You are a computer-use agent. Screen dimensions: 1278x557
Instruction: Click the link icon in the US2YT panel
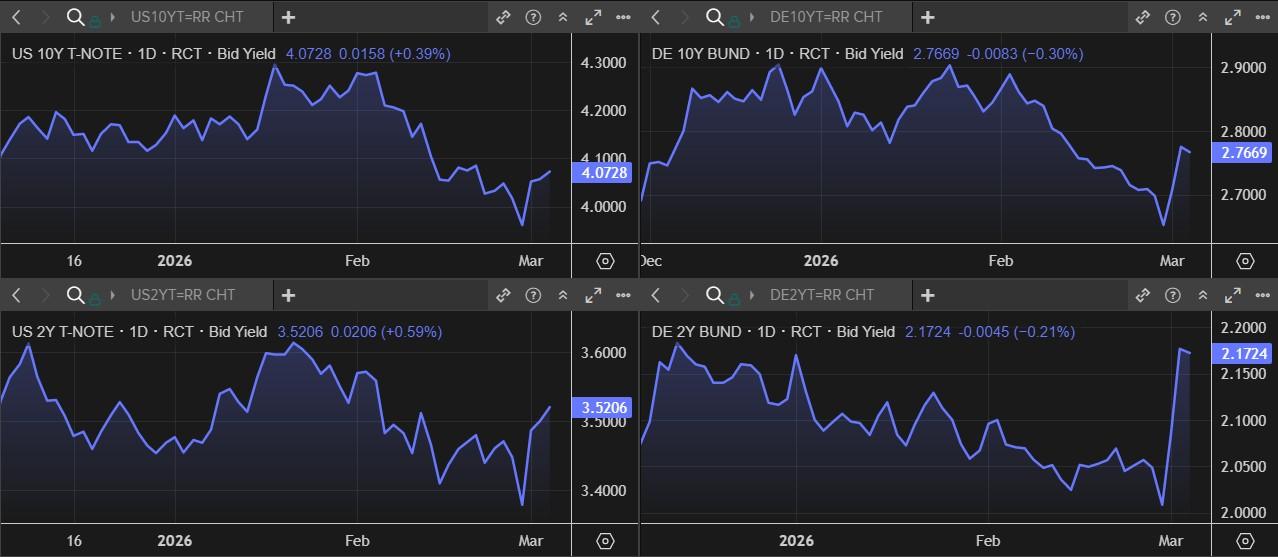(x=503, y=295)
